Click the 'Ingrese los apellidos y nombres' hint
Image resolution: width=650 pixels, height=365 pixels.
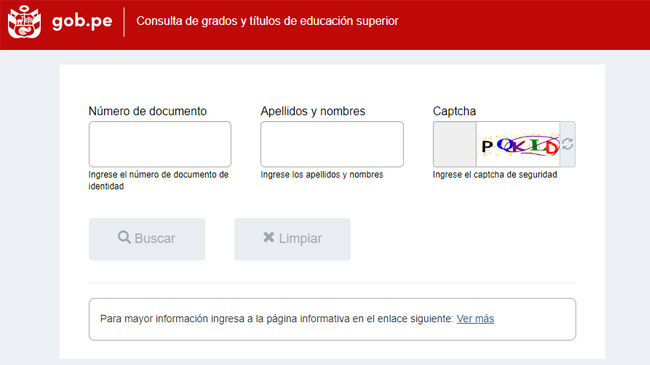click(322, 175)
